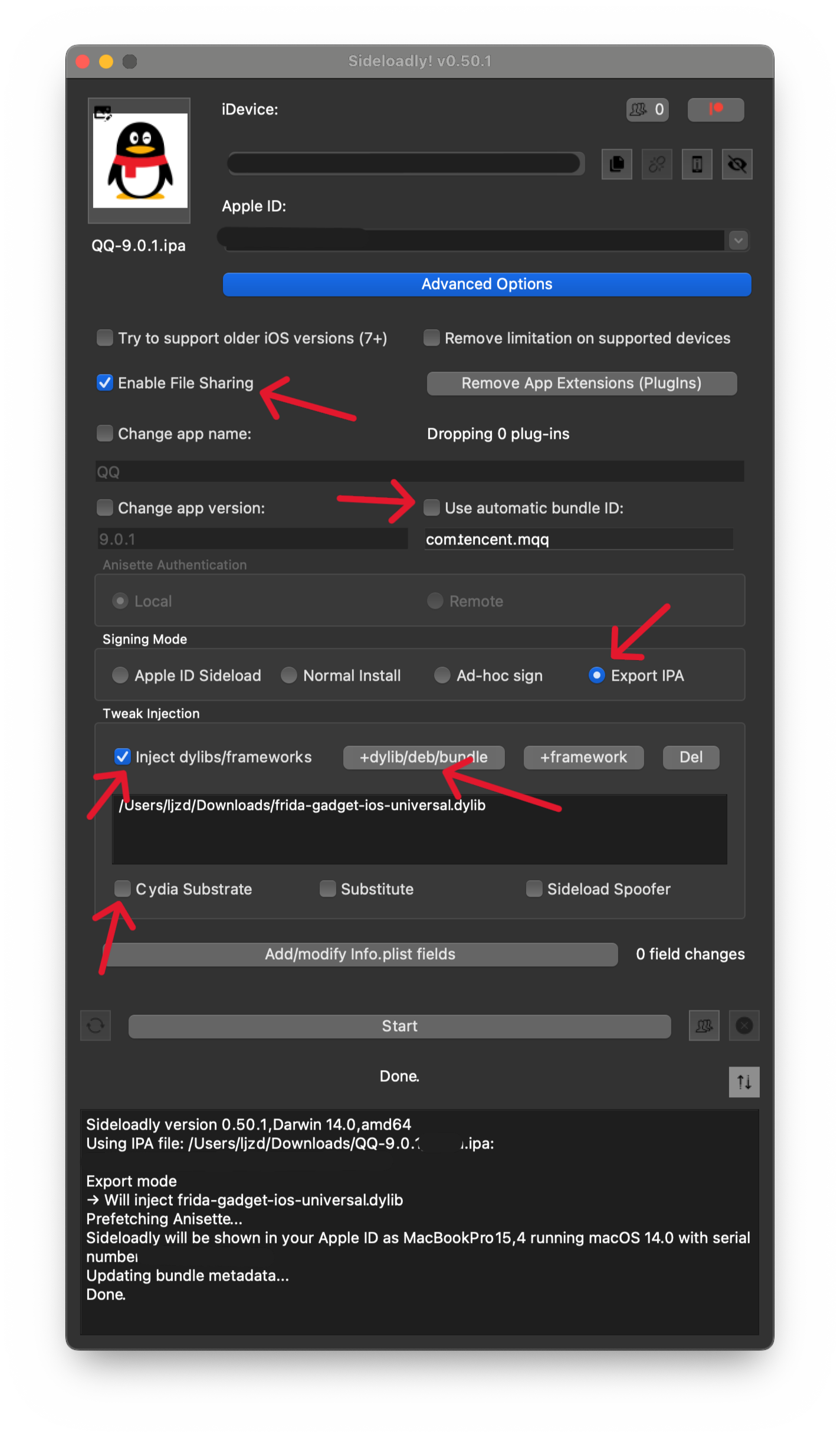Screen dimensions: 840x1437
Task: Click the Del button
Action: coord(691,757)
